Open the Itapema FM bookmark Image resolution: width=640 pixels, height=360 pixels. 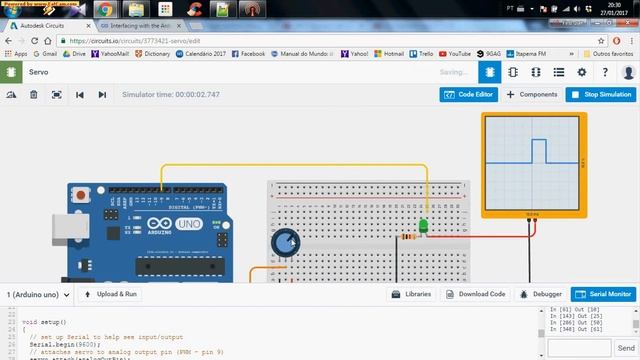click(527, 54)
